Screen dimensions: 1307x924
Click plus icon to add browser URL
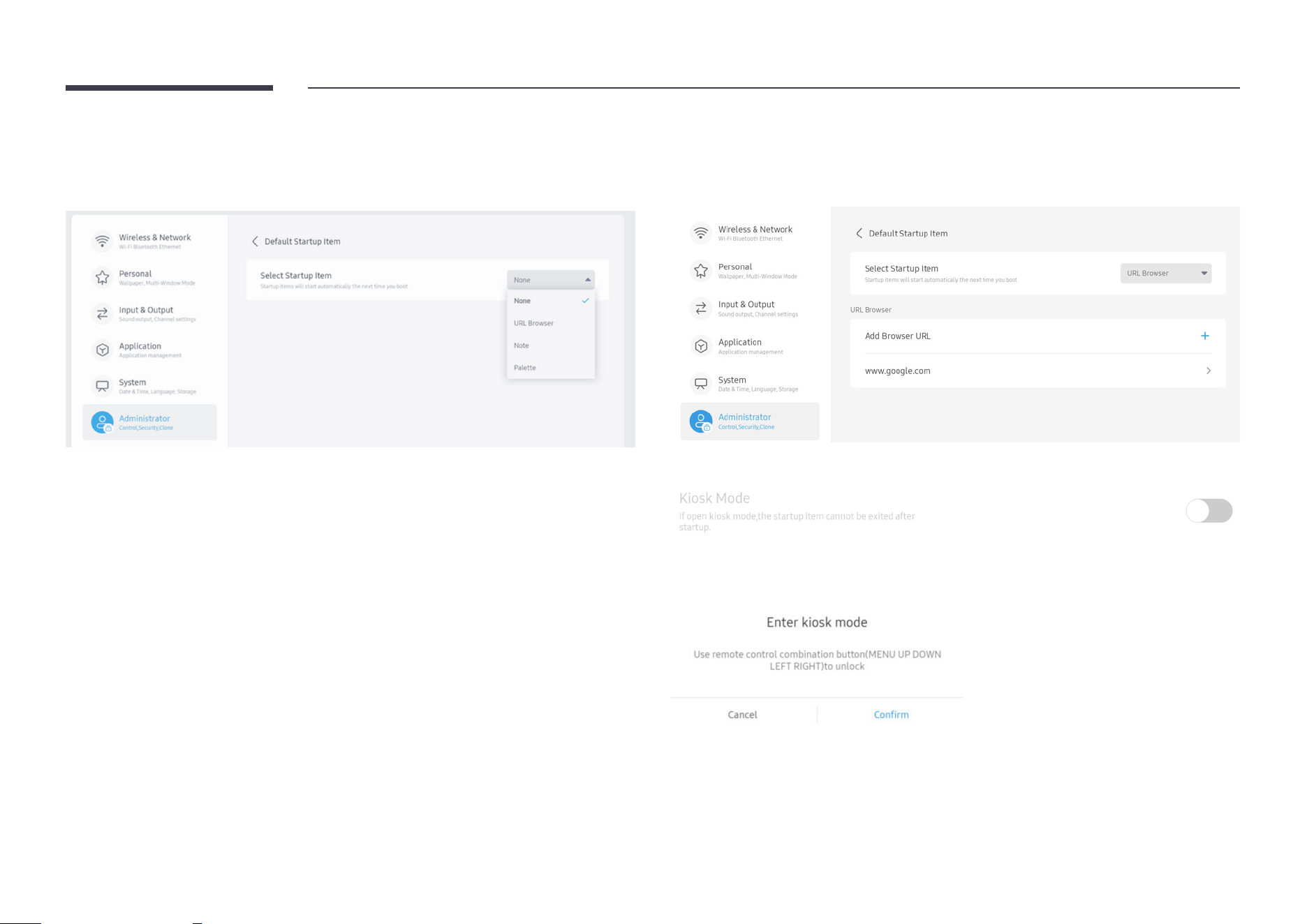(1204, 336)
